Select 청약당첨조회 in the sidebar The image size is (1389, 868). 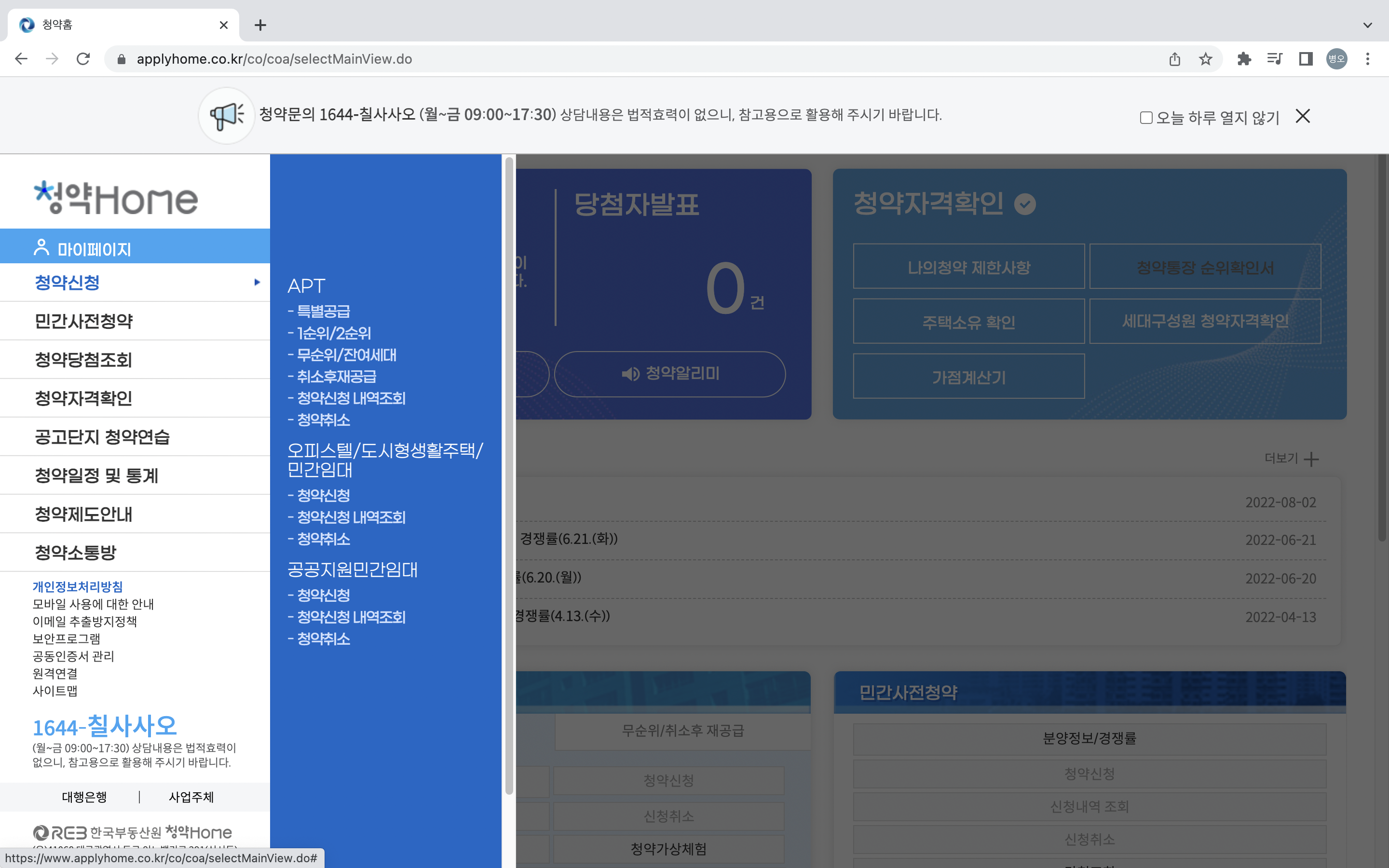(x=84, y=360)
